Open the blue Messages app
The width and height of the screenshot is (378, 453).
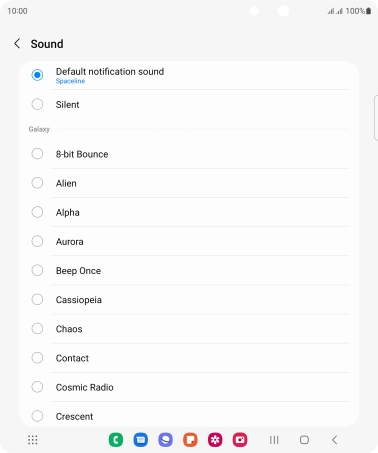pyautogui.click(x=141, y=440)
